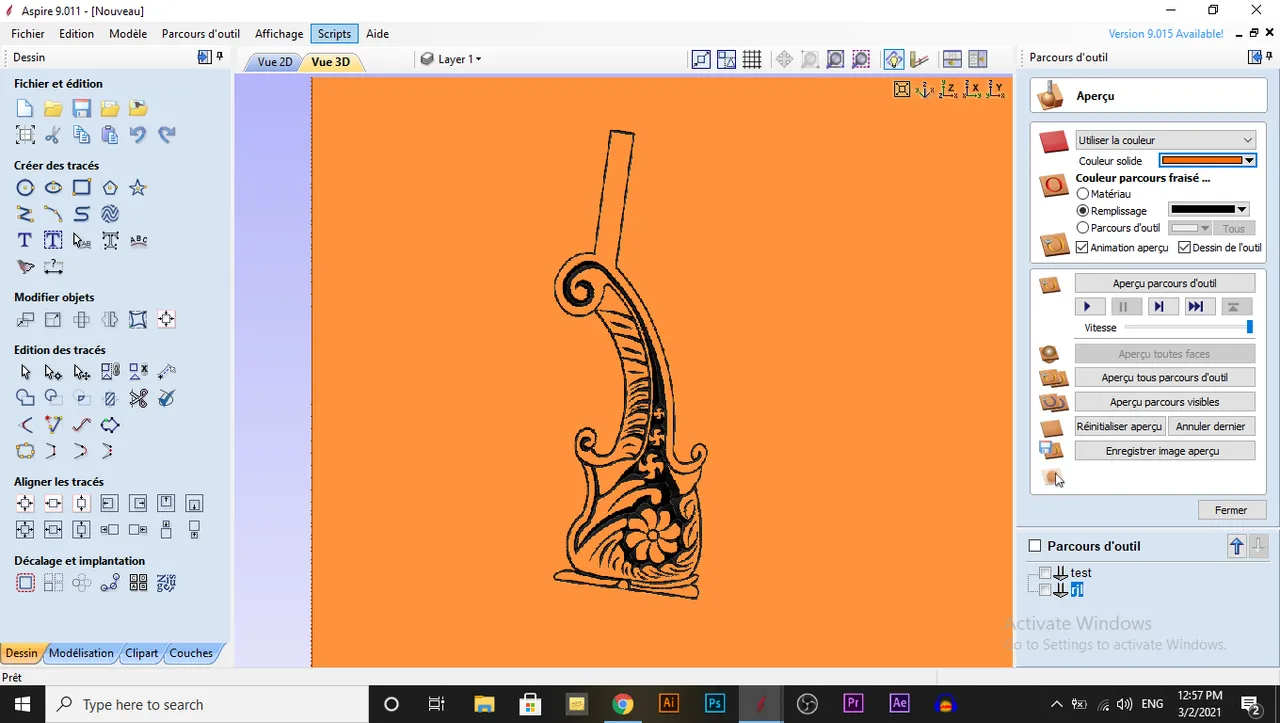This screenshot has height=723, width=1280.
Task: Click the Zoom to fit view icon
Action: pyautogui.click(x=902, y=90)
